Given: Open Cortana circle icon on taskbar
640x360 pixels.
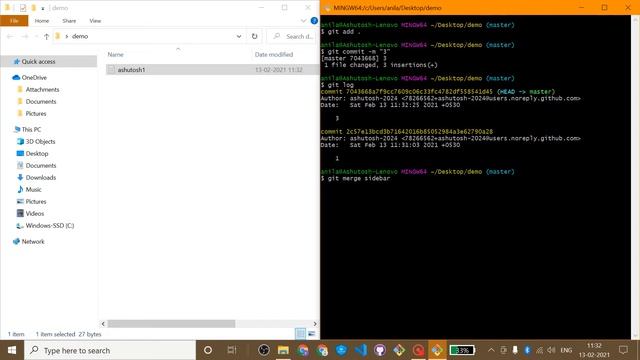Looking at the screenshot, I should click(x=208, y=350).
